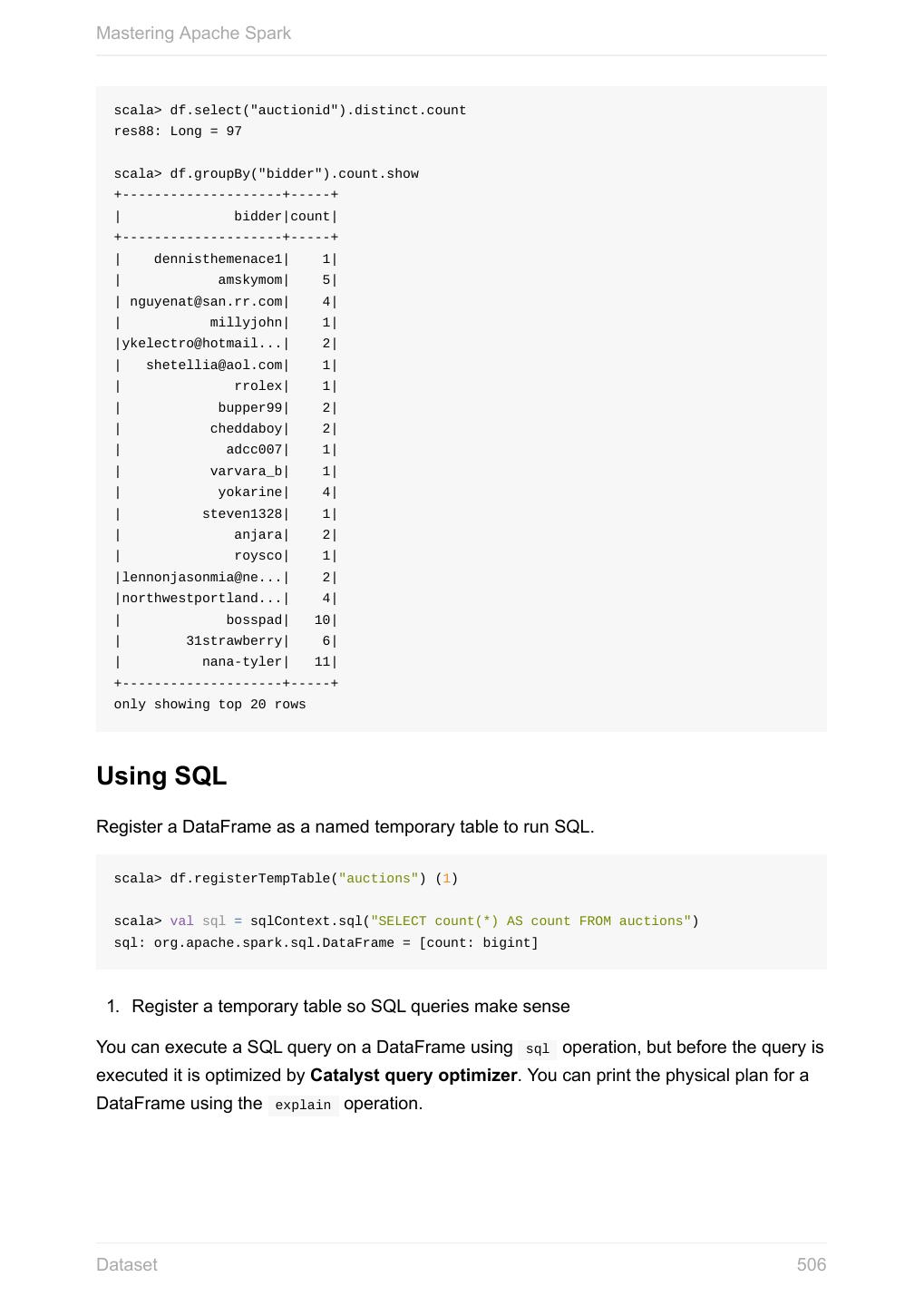Click the "Mastering Apache Spark" page header

tap(193, 34)
